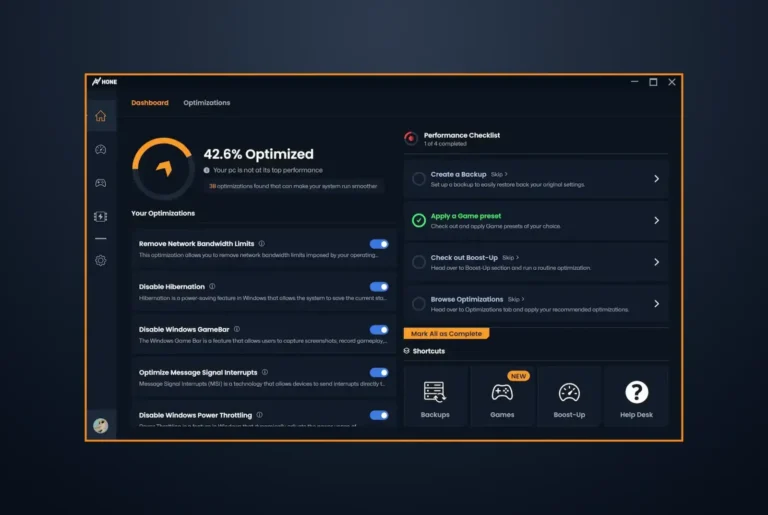Viewport: 768px width, 515px height.
Task: Launch the Games shortcut tile
Action: click(502, 396)
